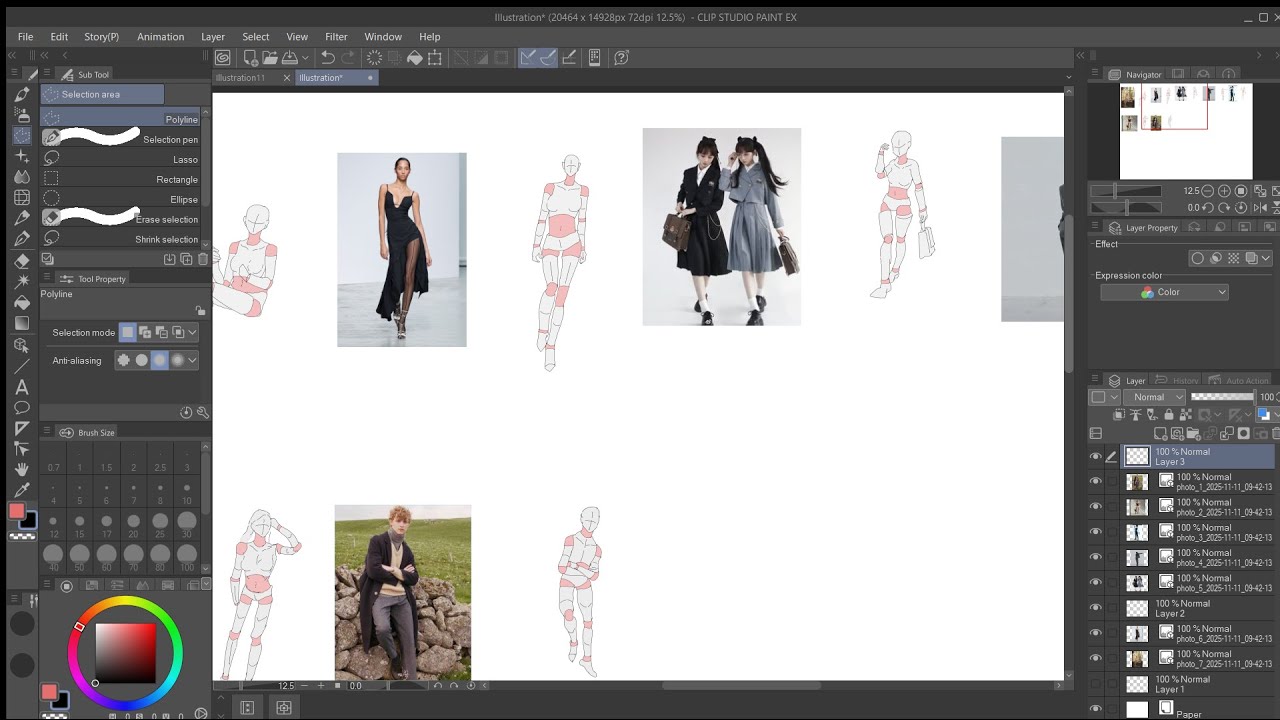Click the Navigator canvas thumbnail preview
1280x720 pixels.
[1186, 131]
